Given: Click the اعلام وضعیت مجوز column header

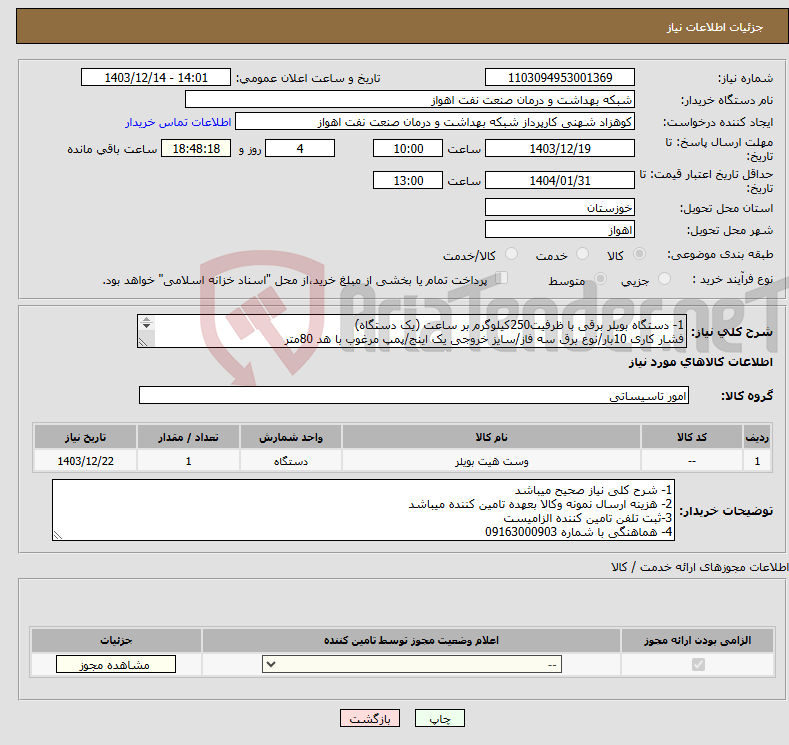Looking at the screenshot, I should point(411,640).
